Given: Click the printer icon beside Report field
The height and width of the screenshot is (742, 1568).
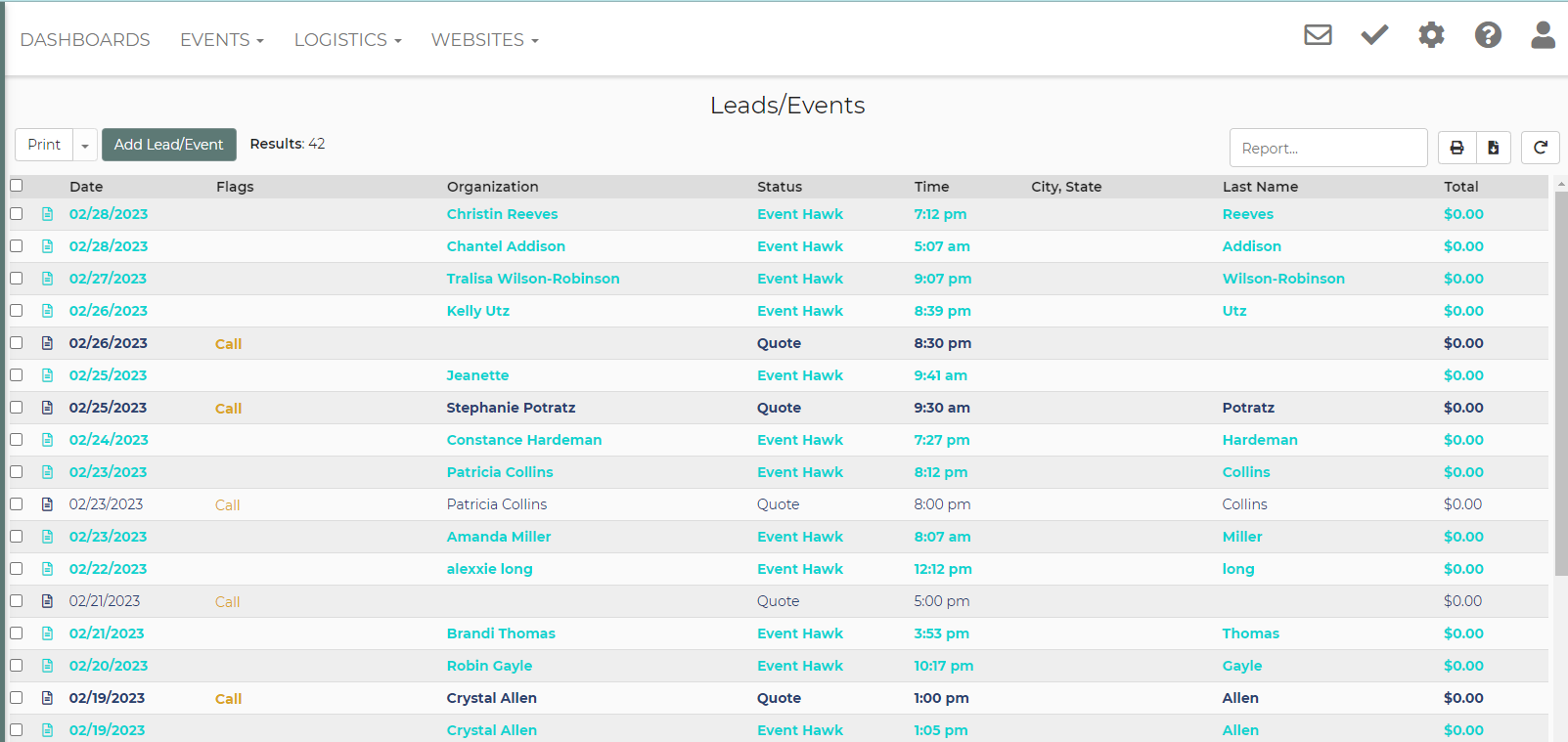Looking at the screenshot, I should pyautogui.click(x=1456, y=148).
